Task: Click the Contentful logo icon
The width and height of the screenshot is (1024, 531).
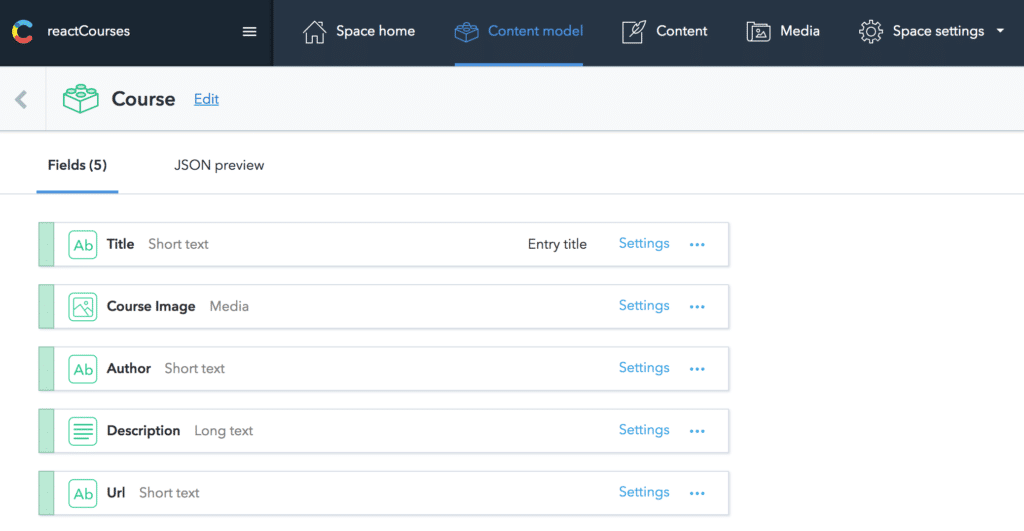Action: pos(22,31)
